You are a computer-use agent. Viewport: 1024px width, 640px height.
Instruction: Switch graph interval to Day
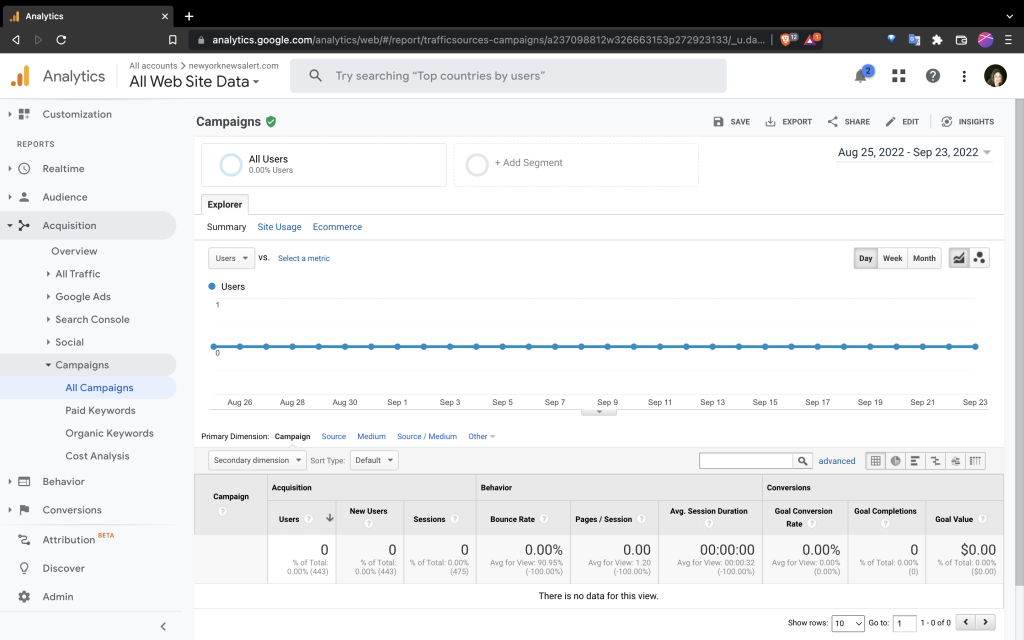coord(865,258)
